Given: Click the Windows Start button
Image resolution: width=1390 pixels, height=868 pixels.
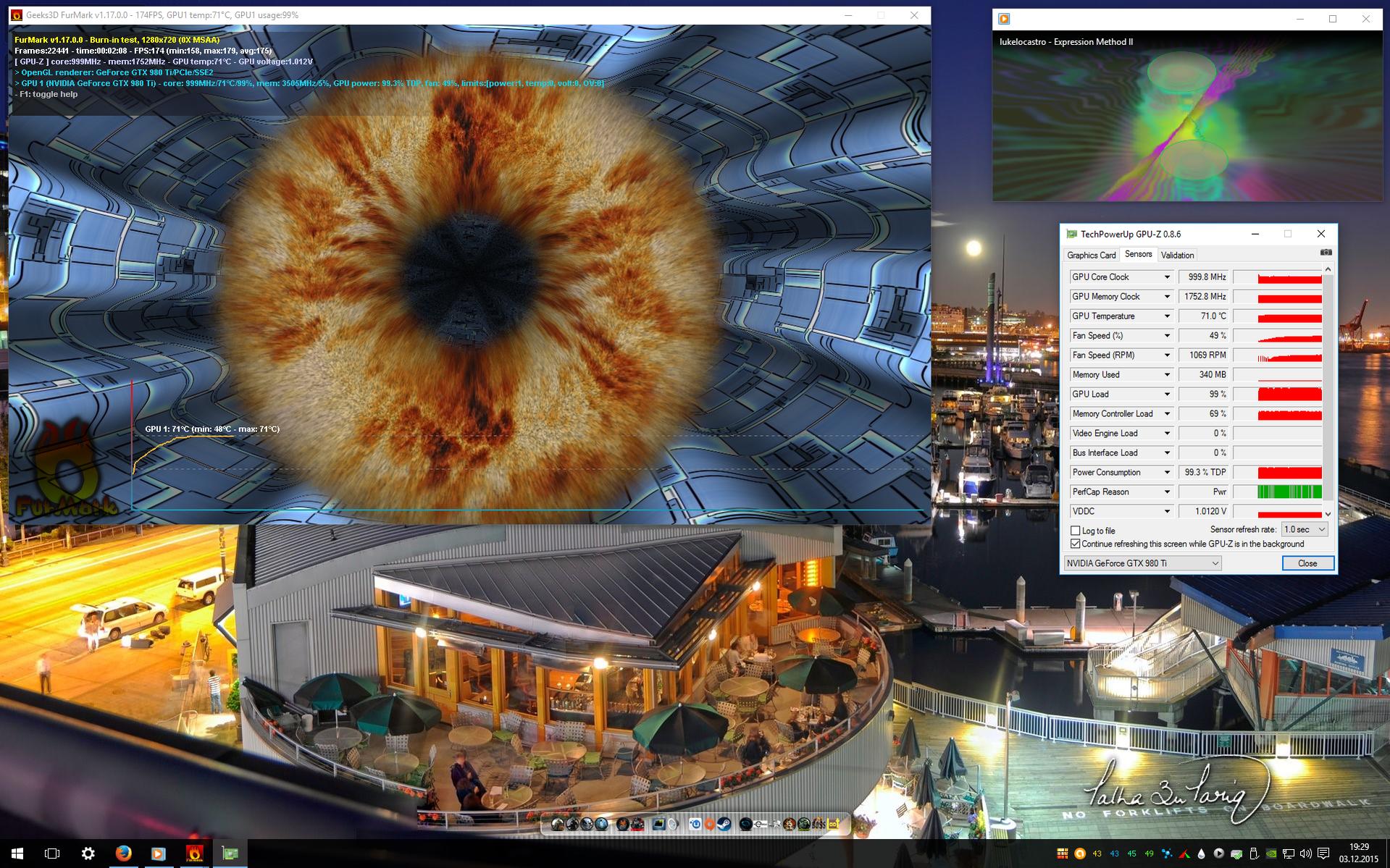Looking at the screenshot, I should coord(17,854).
